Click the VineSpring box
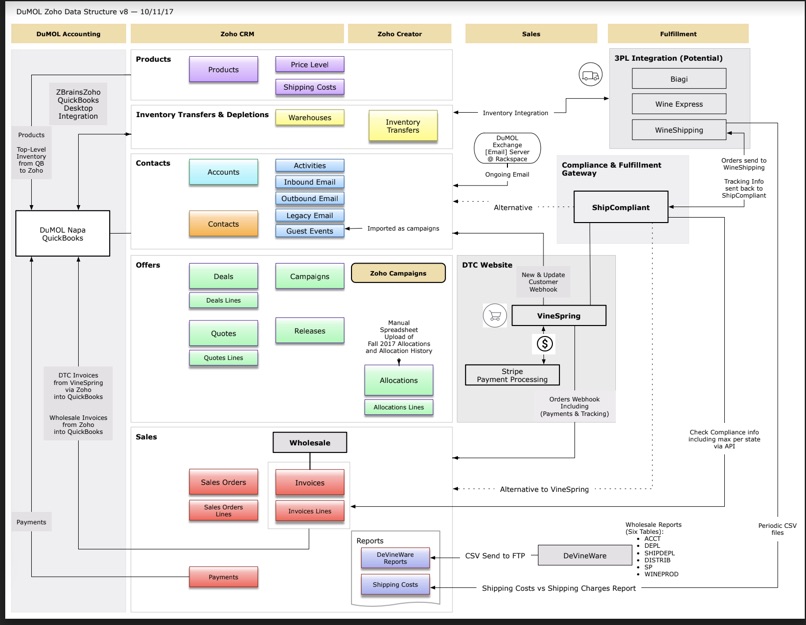806x625 pixels. [559, 316]
